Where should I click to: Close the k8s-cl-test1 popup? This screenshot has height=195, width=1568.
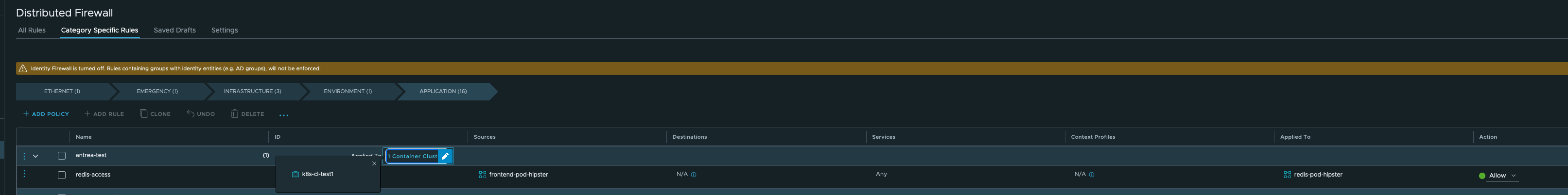click(x=374, y=163)
